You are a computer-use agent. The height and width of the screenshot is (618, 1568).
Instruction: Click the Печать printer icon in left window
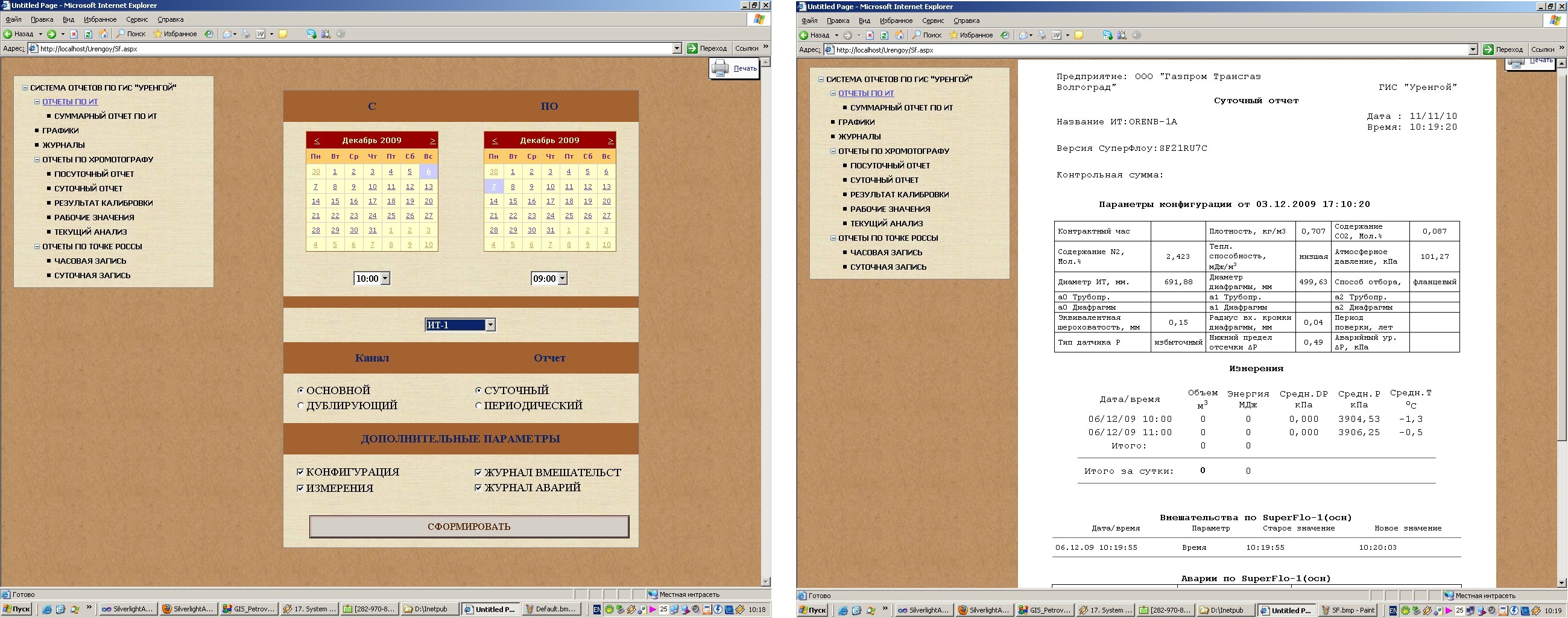[x=720, y=68]
